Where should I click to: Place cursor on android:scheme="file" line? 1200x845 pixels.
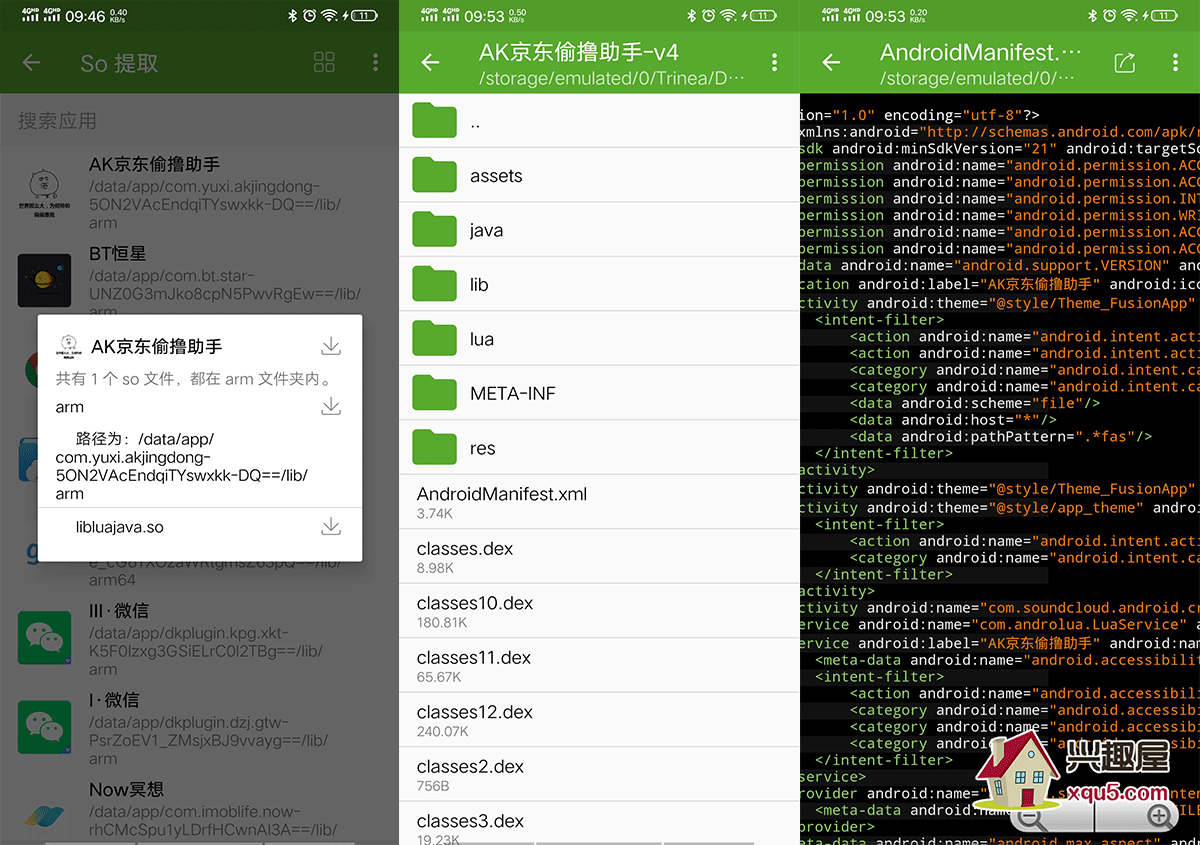[975, 403]
